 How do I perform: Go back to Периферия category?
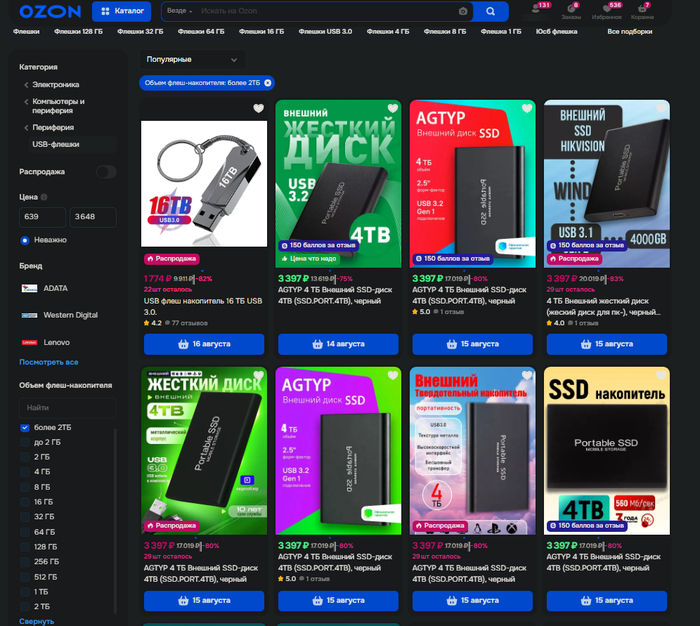[53, 127]
